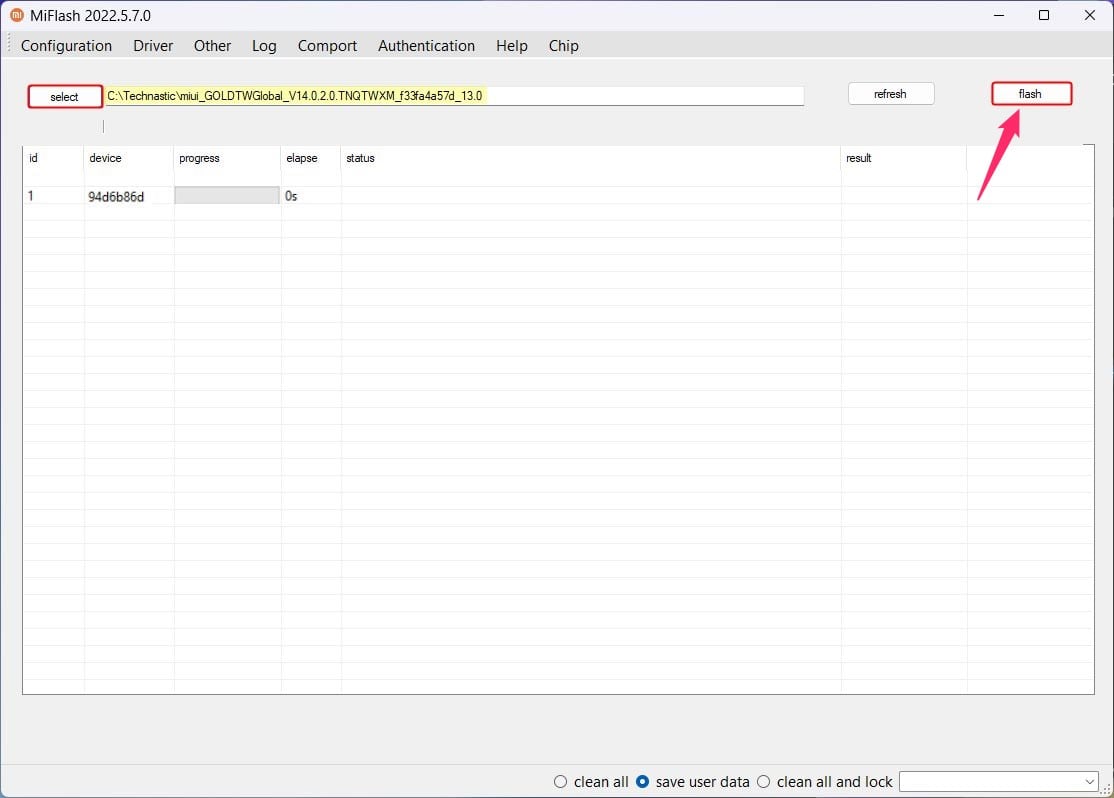Select the 'clean all' radio option

(561, 782)
